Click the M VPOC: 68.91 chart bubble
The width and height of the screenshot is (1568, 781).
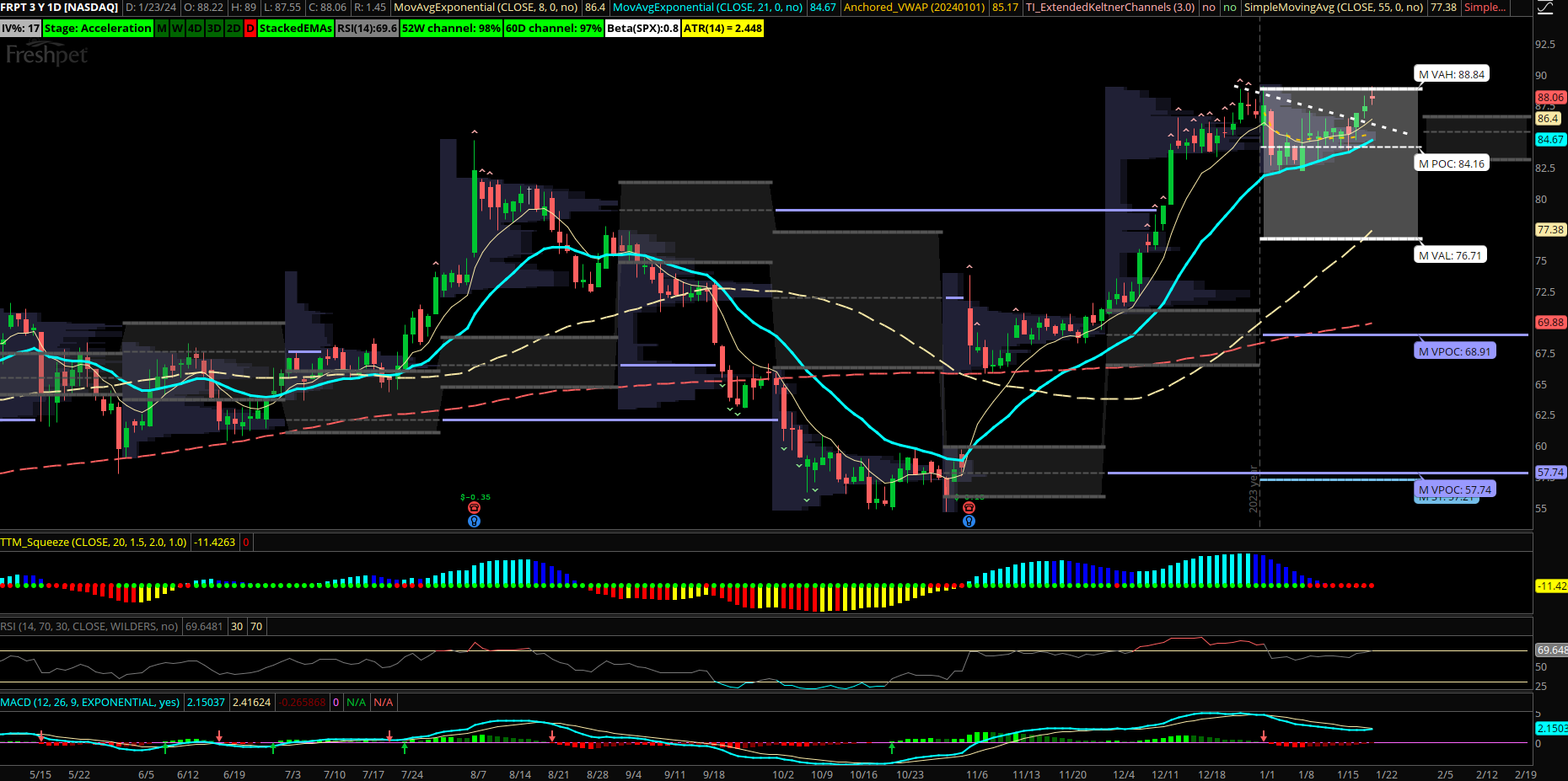(1455, 351)
